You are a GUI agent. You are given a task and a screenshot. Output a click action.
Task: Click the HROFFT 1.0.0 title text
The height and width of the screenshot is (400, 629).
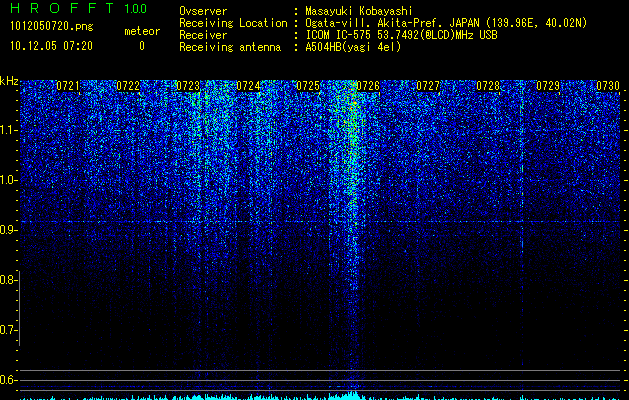(x=78, y=8)
